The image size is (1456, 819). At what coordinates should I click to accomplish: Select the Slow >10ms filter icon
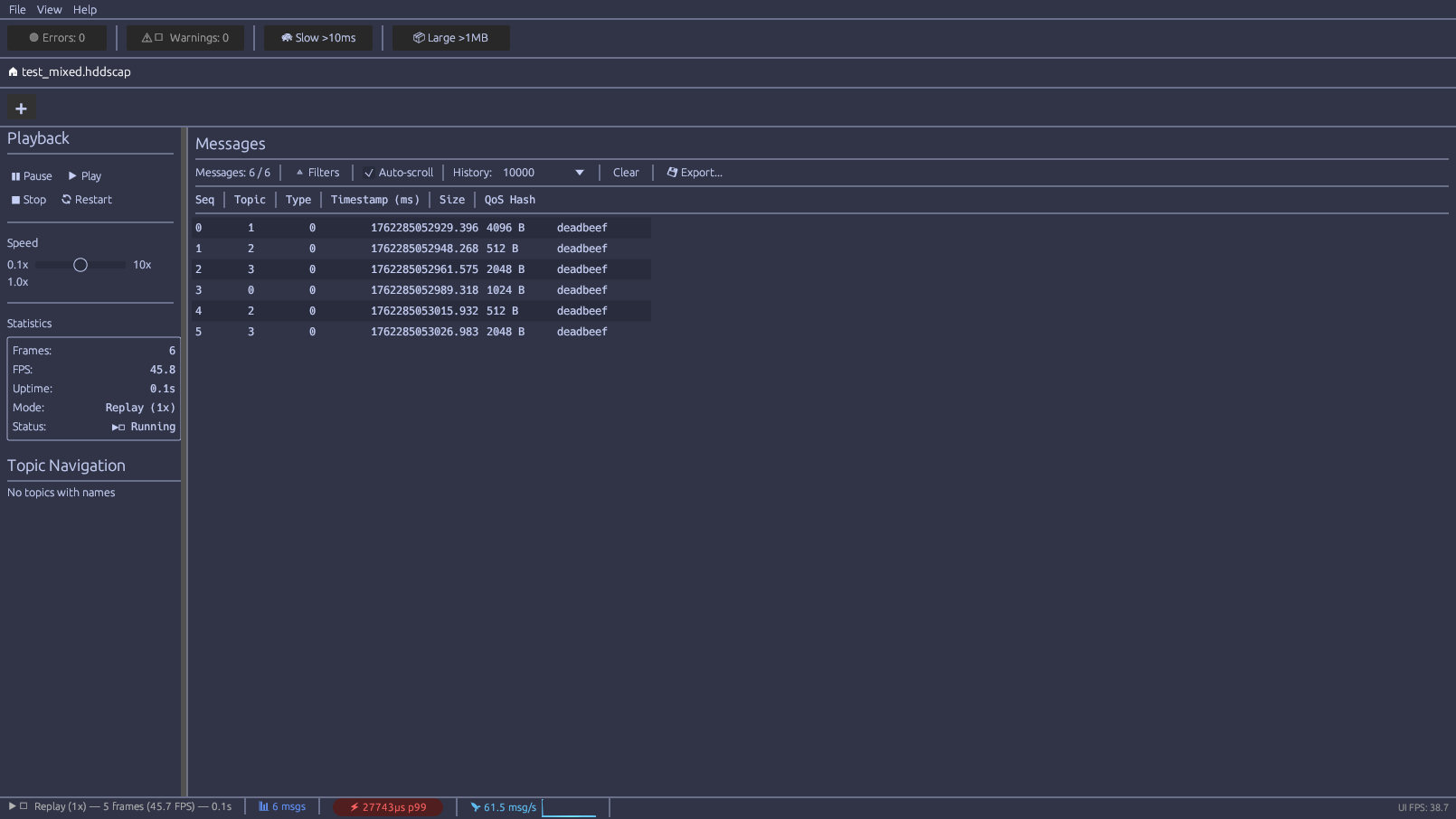click(288, 38)
